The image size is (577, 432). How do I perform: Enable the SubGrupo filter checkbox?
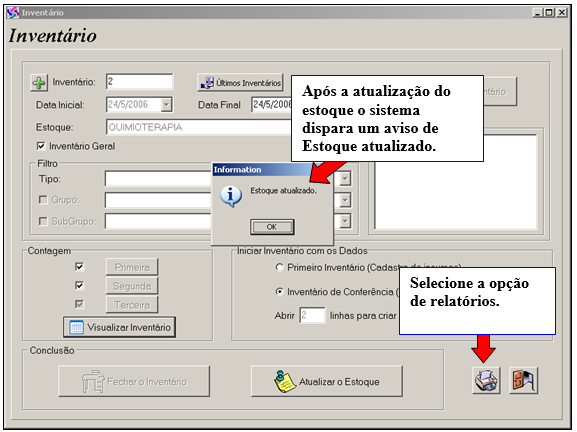43,221
